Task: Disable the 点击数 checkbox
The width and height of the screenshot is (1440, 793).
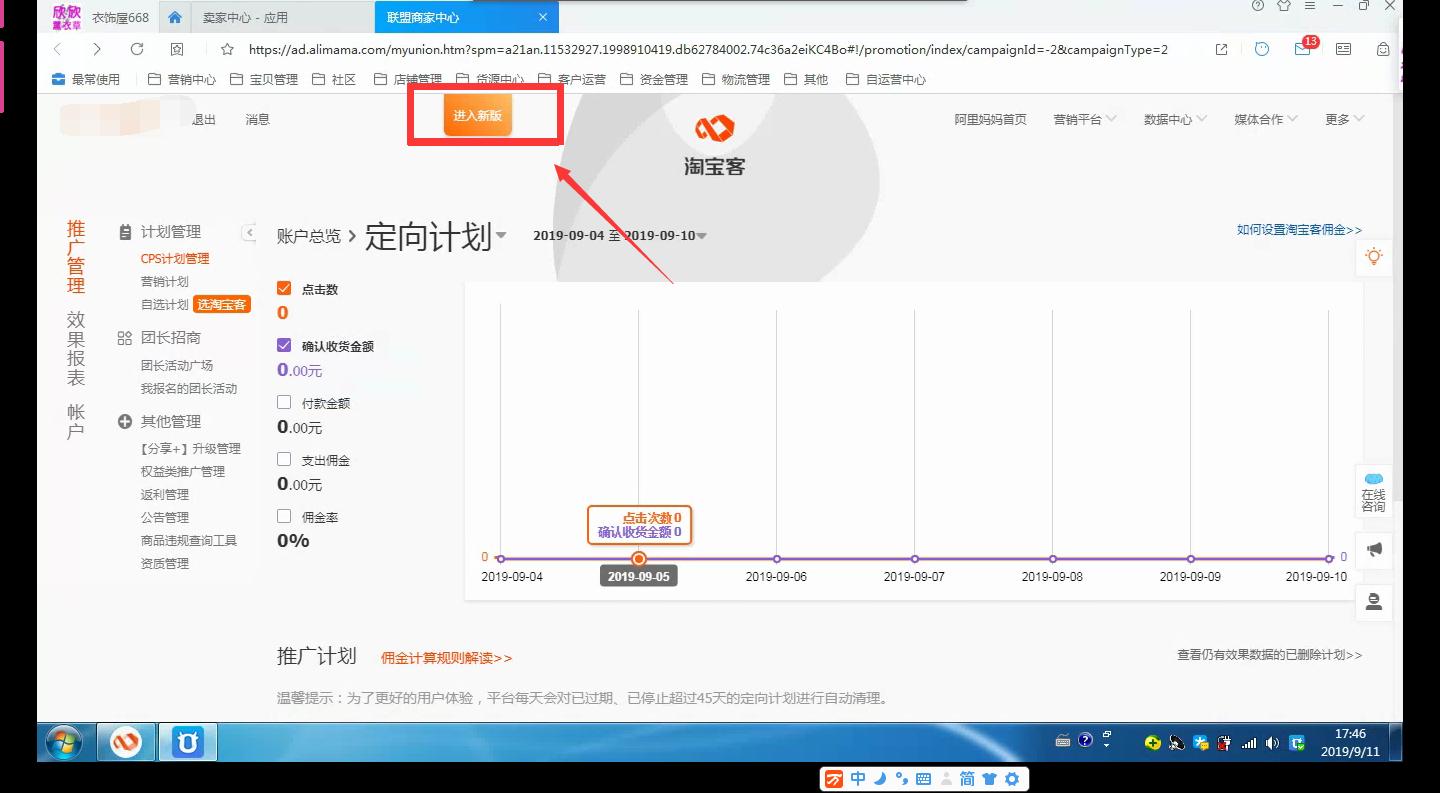Action: pyautogui.click(x=283, y=287)
